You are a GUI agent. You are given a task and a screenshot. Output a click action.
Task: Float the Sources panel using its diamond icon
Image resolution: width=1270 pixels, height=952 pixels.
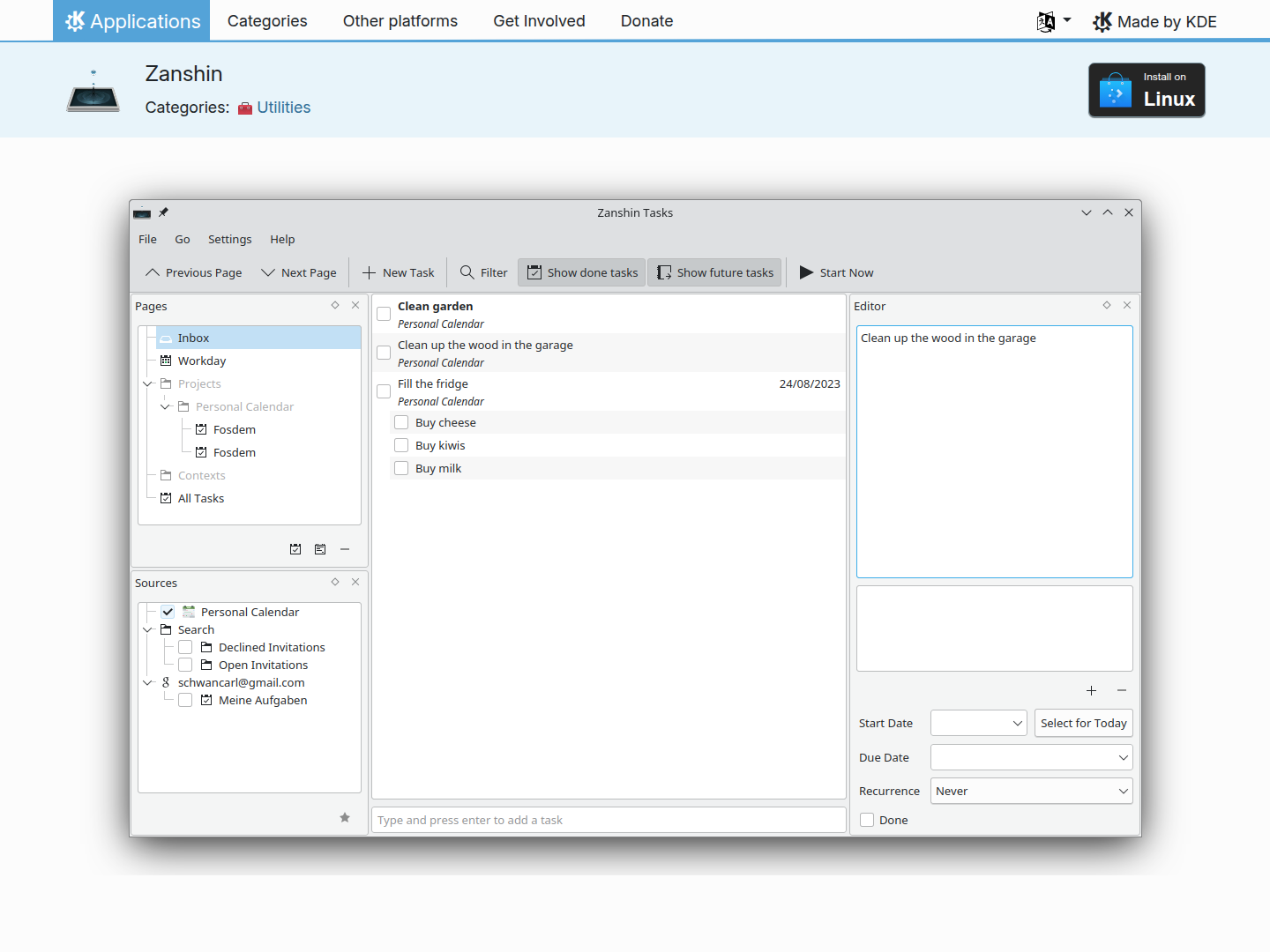(x=335, y=582)
